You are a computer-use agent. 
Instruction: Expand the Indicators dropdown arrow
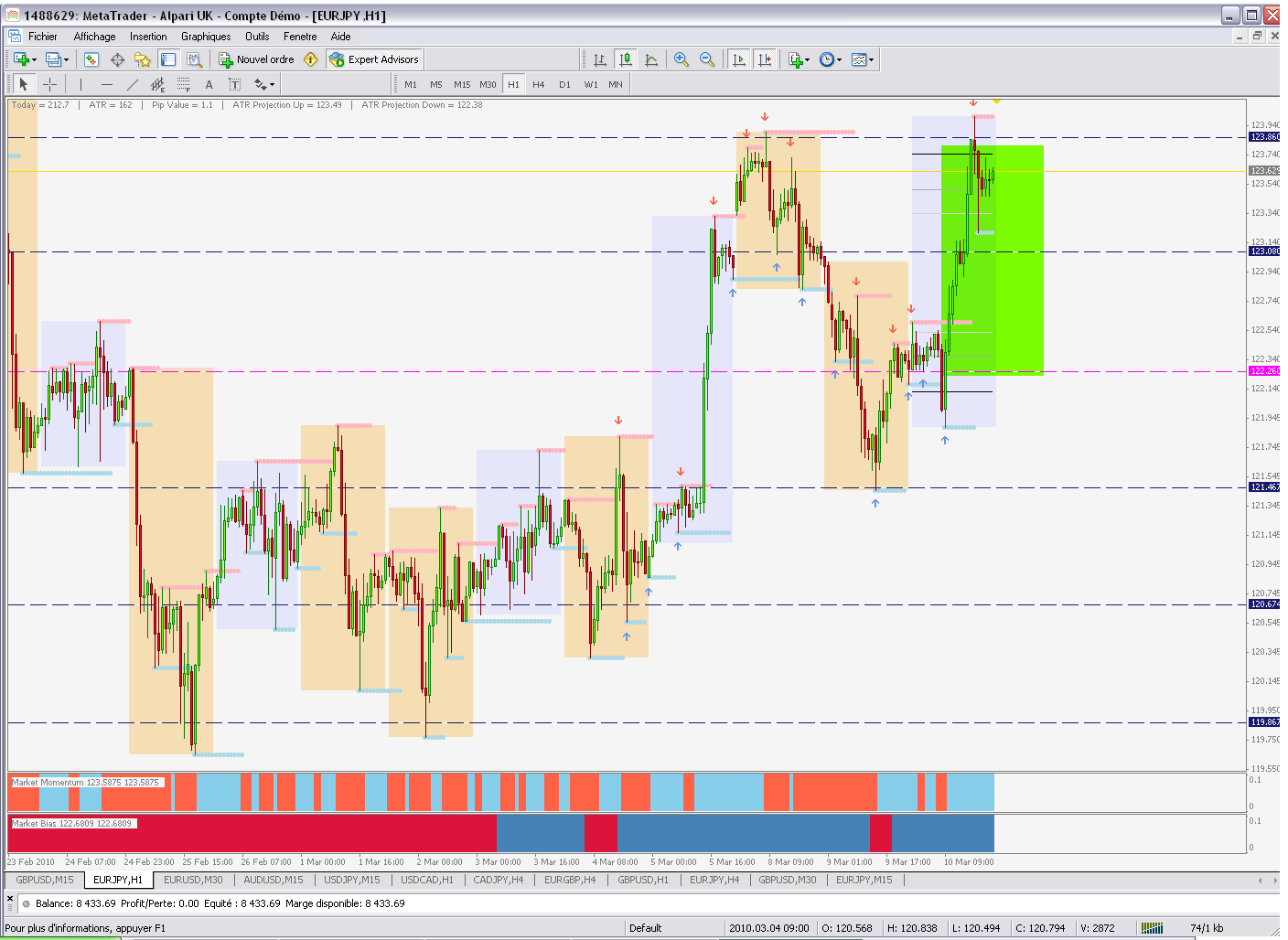click(807, 60)
